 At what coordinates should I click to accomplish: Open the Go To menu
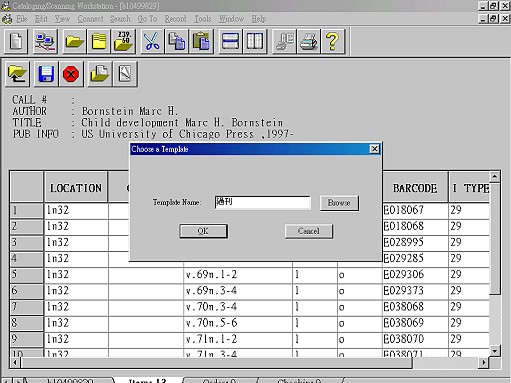click(x=147, y=19)
